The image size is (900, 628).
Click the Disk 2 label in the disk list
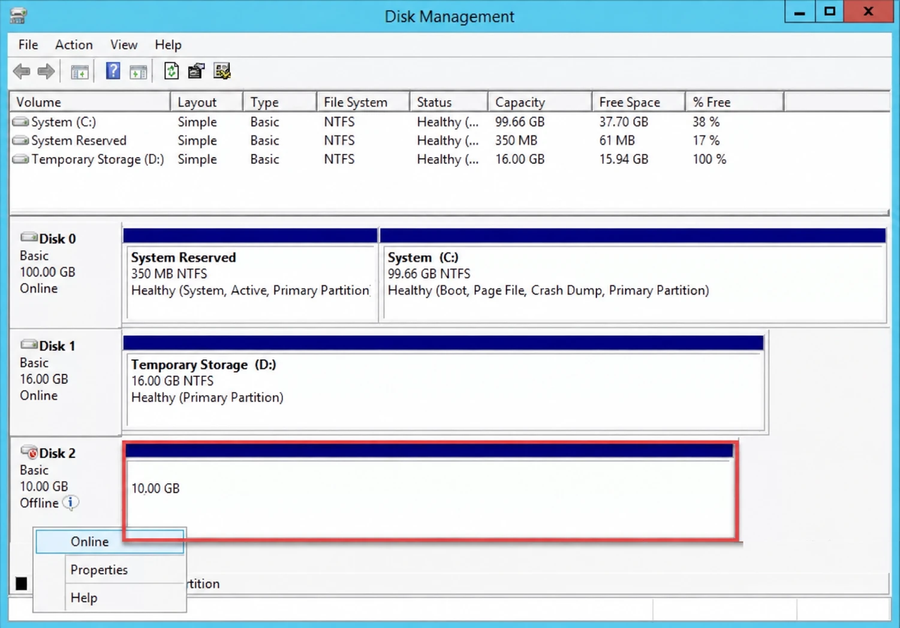click(57, 453)
